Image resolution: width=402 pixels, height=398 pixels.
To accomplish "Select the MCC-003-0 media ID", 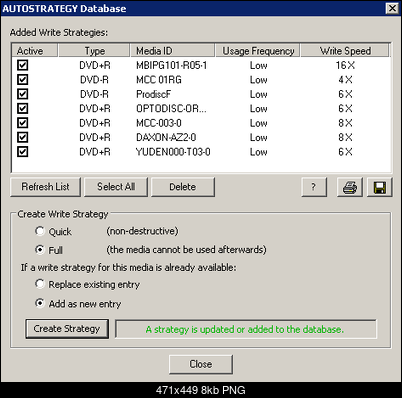I will [x=159, y=123].
